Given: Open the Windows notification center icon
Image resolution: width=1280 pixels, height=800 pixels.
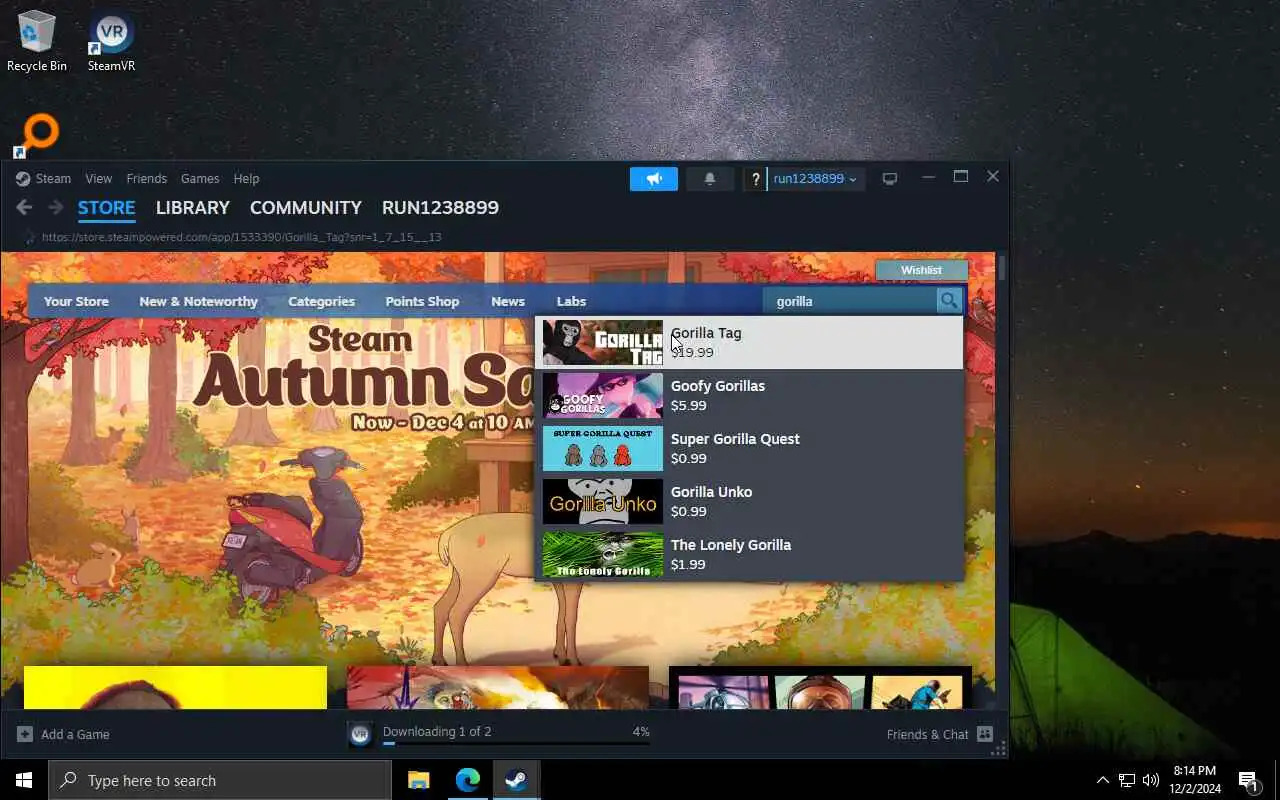Looking at the screenshot, I should pyautogui.click(x=1248, y=780).
